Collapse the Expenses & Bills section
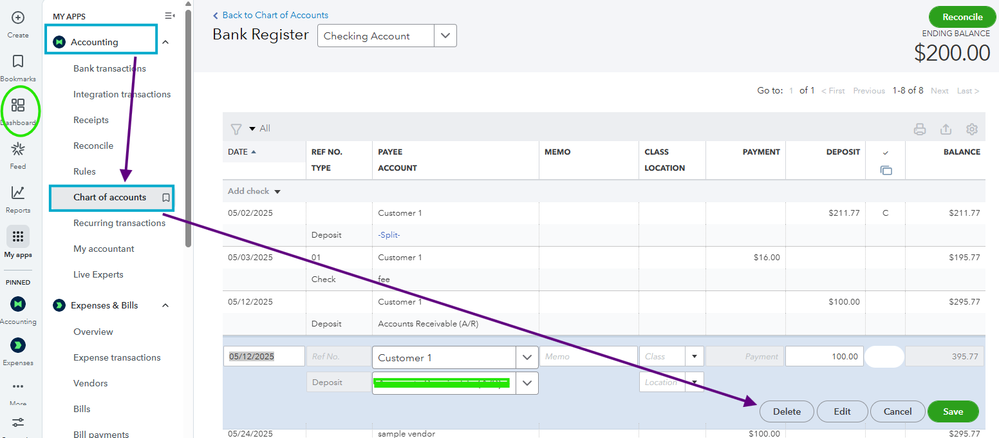 (x=166, y=305)
